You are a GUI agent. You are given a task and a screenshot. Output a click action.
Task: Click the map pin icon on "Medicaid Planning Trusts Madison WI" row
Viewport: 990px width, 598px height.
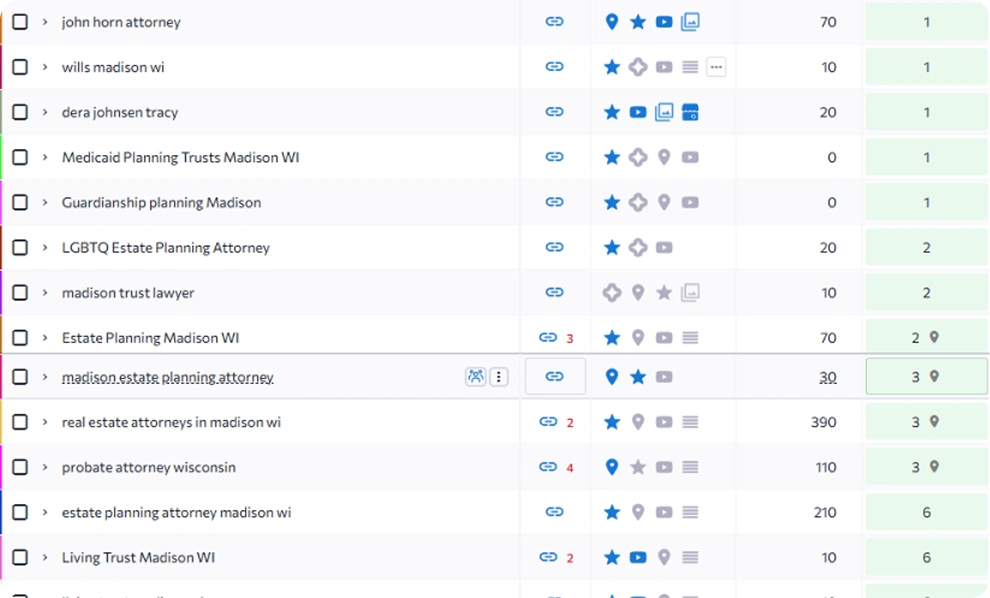[x=663, y=157]
